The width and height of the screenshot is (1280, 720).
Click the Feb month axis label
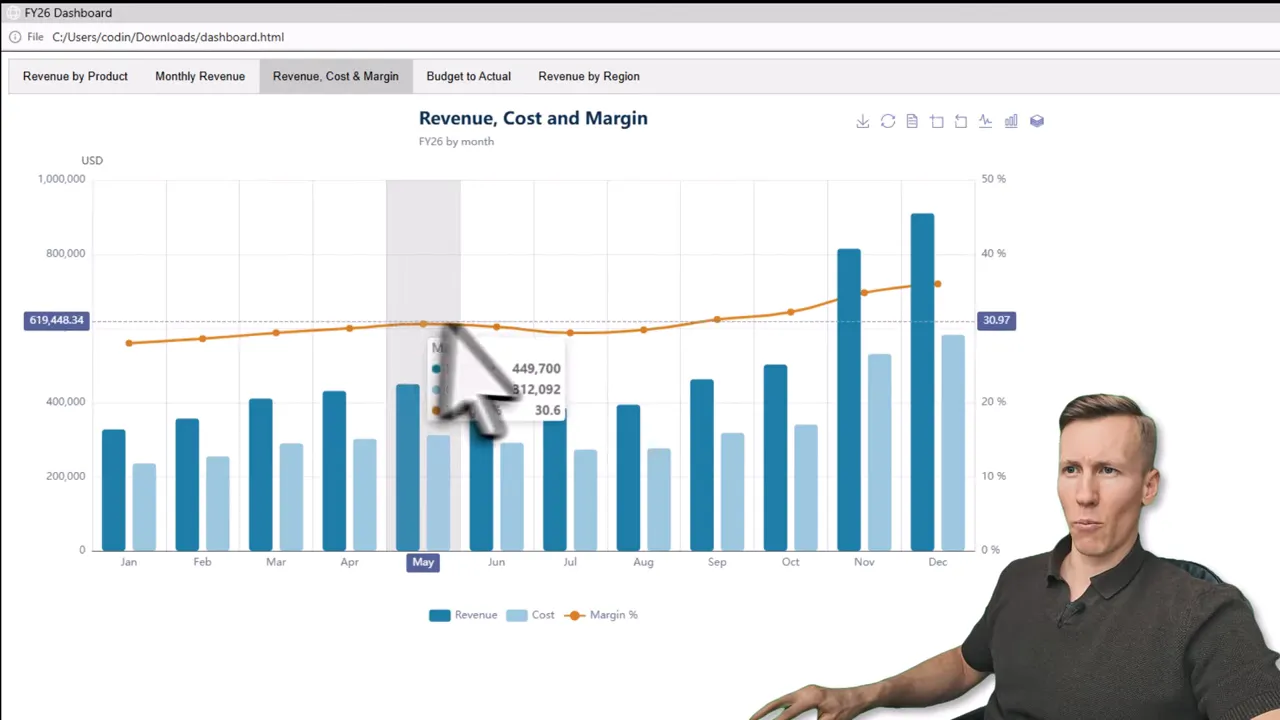pyautogui.click(x=202, y=562)
